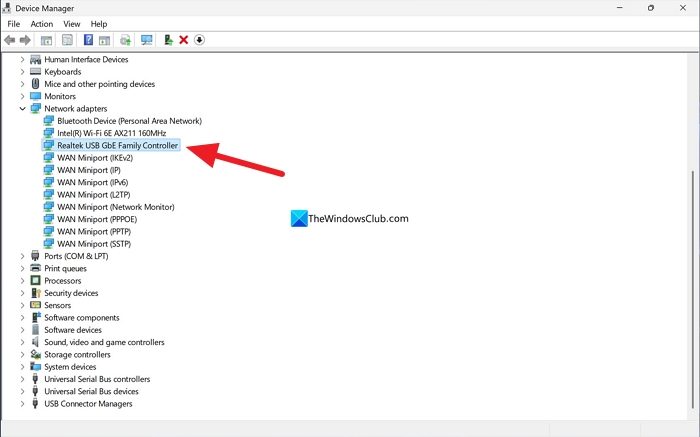The image size is (700, 437).
Task: Expand the Software devices node
Action: tap(22, 330)
